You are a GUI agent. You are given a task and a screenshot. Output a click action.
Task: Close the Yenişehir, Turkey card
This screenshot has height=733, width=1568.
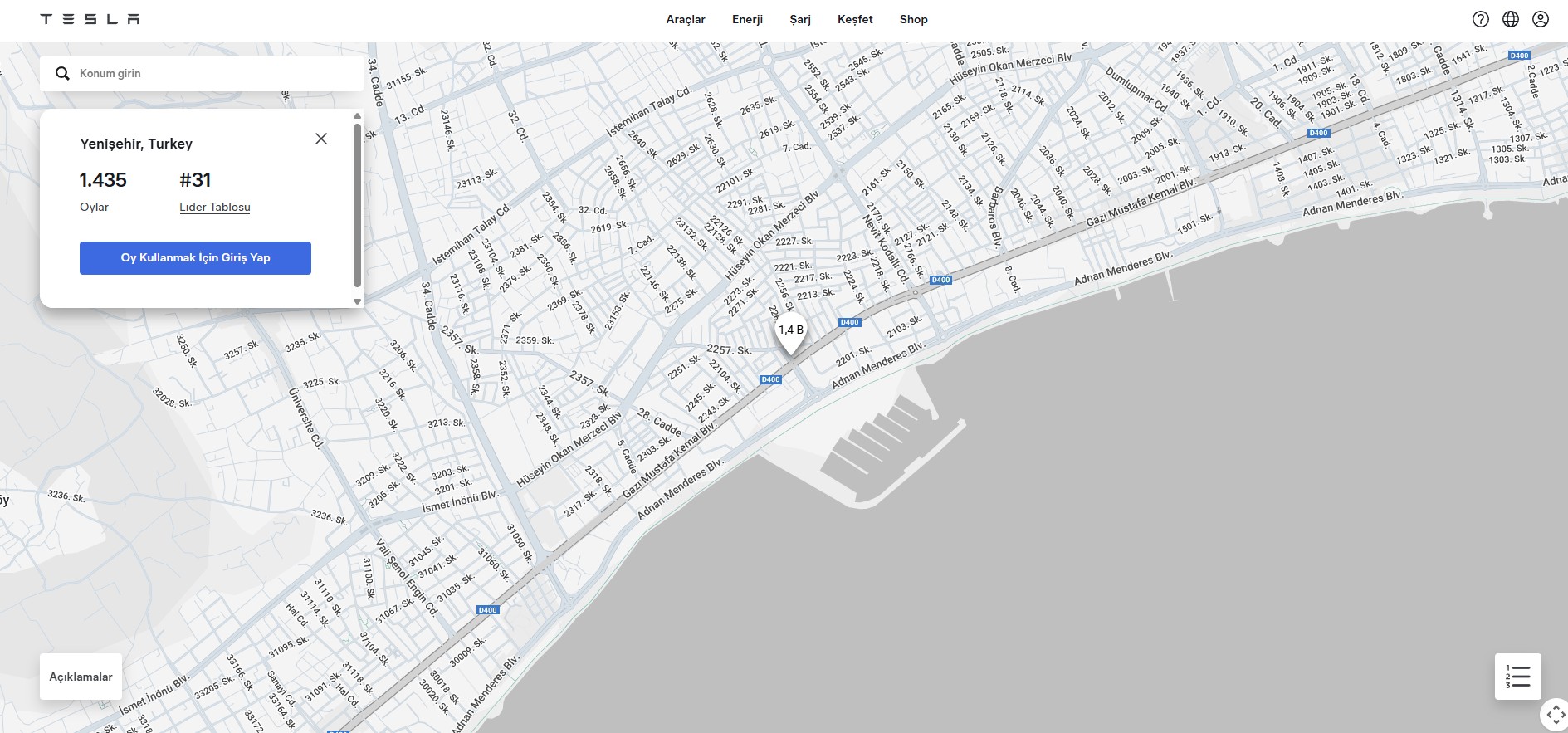[x=321, y=139]
